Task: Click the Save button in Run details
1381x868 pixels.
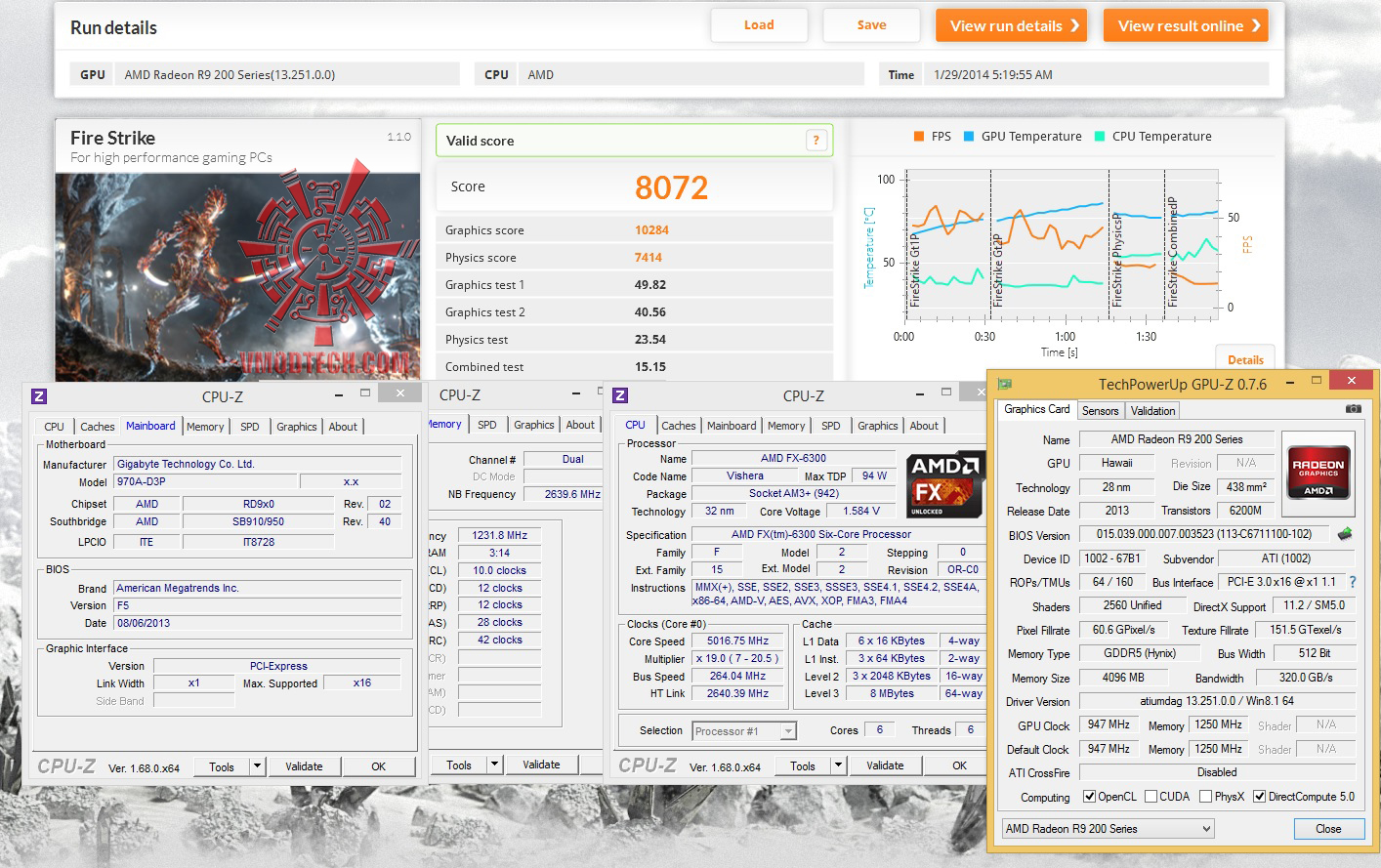Action: pyautogui.click(x=872, y=25)
